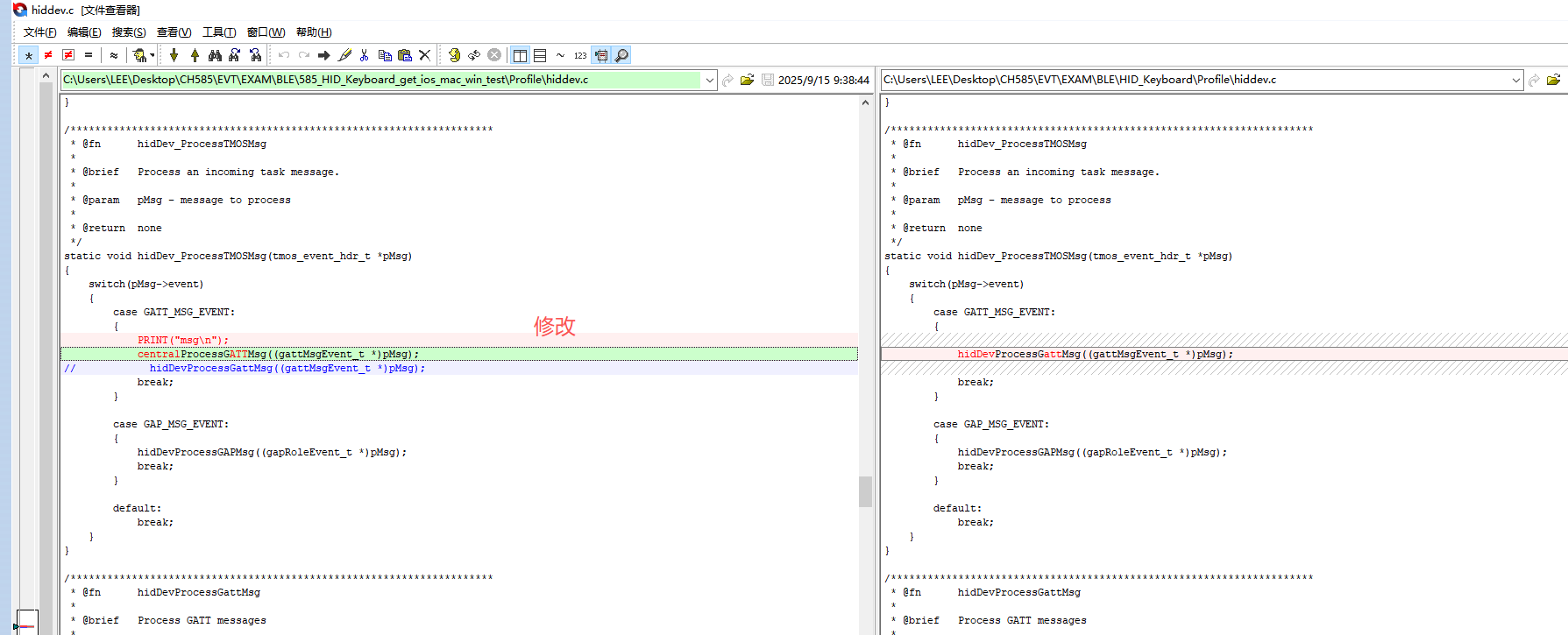Open 窗口(W) menu
1568x635 pixels.
[x=266, y=32]
